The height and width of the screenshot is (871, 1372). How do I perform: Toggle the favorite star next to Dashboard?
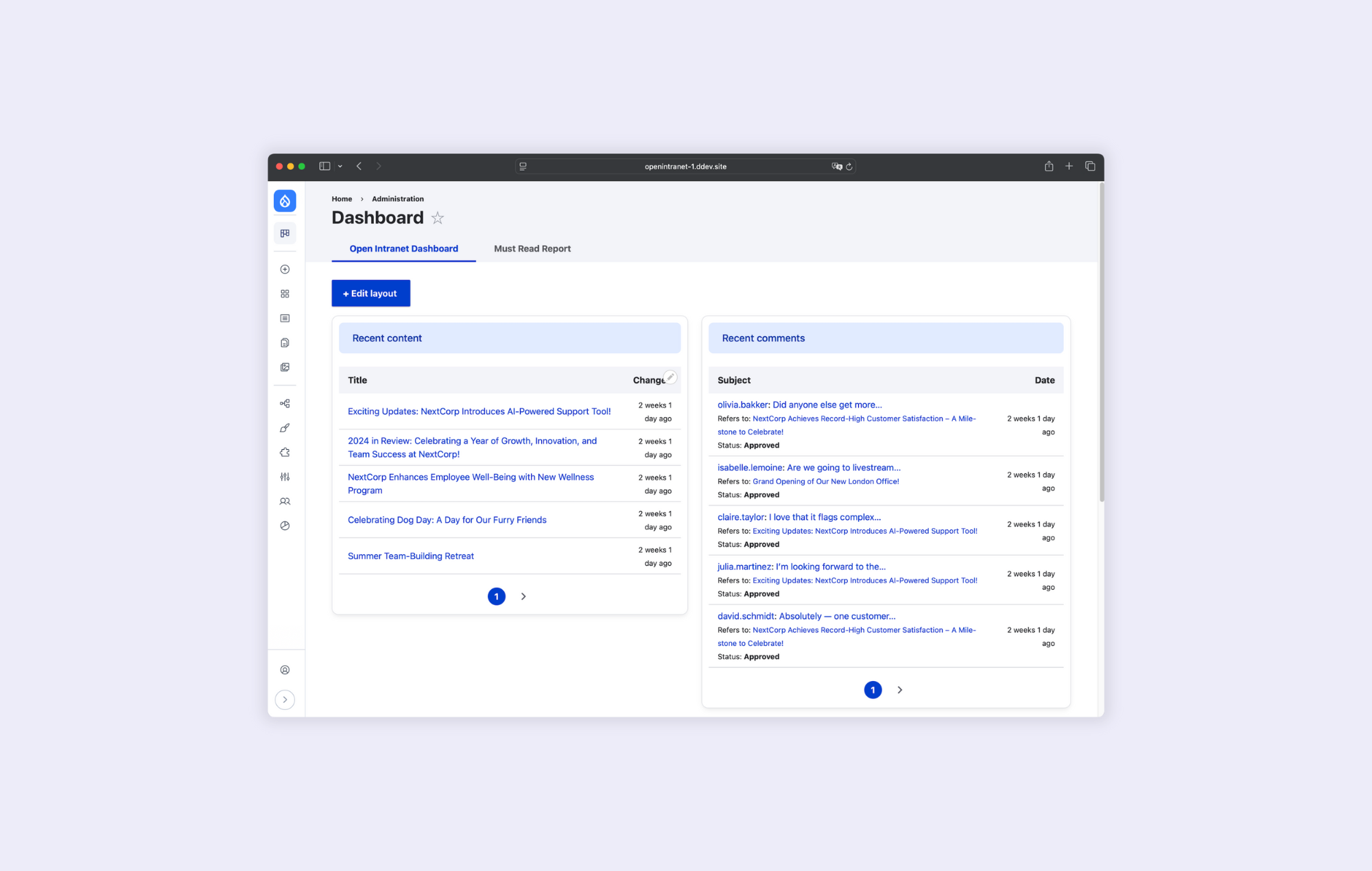(437, 218)
